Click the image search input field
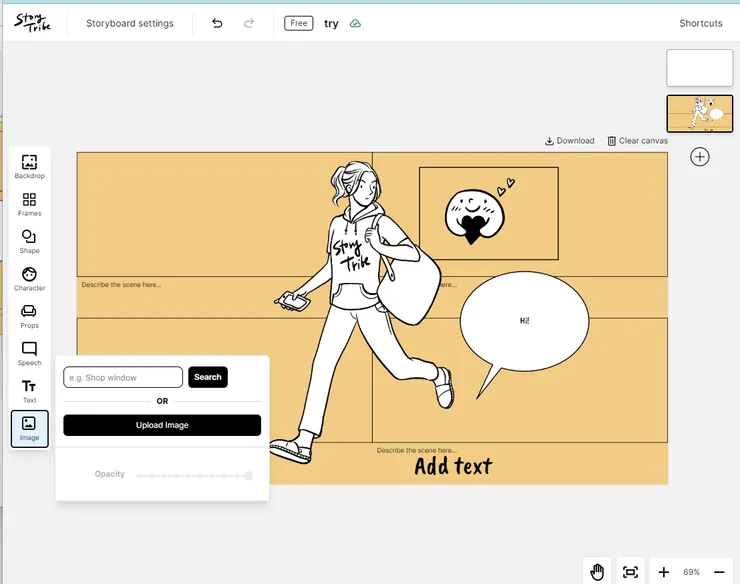Image resolution: width=740 pixels, height=584 pixels. click(x=123, y=377)
